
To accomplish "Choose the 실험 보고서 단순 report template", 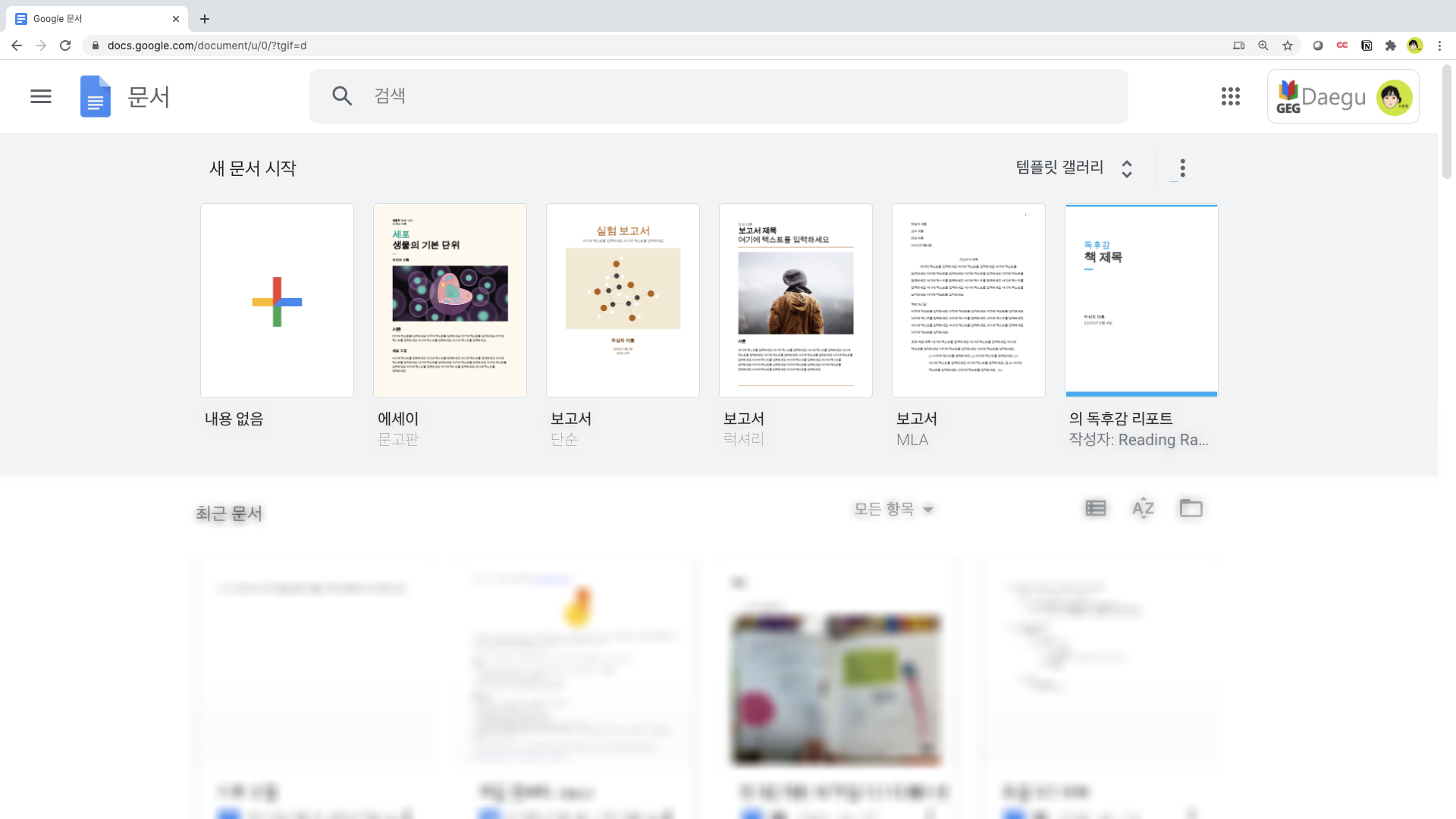I will [x=623, y=301].
